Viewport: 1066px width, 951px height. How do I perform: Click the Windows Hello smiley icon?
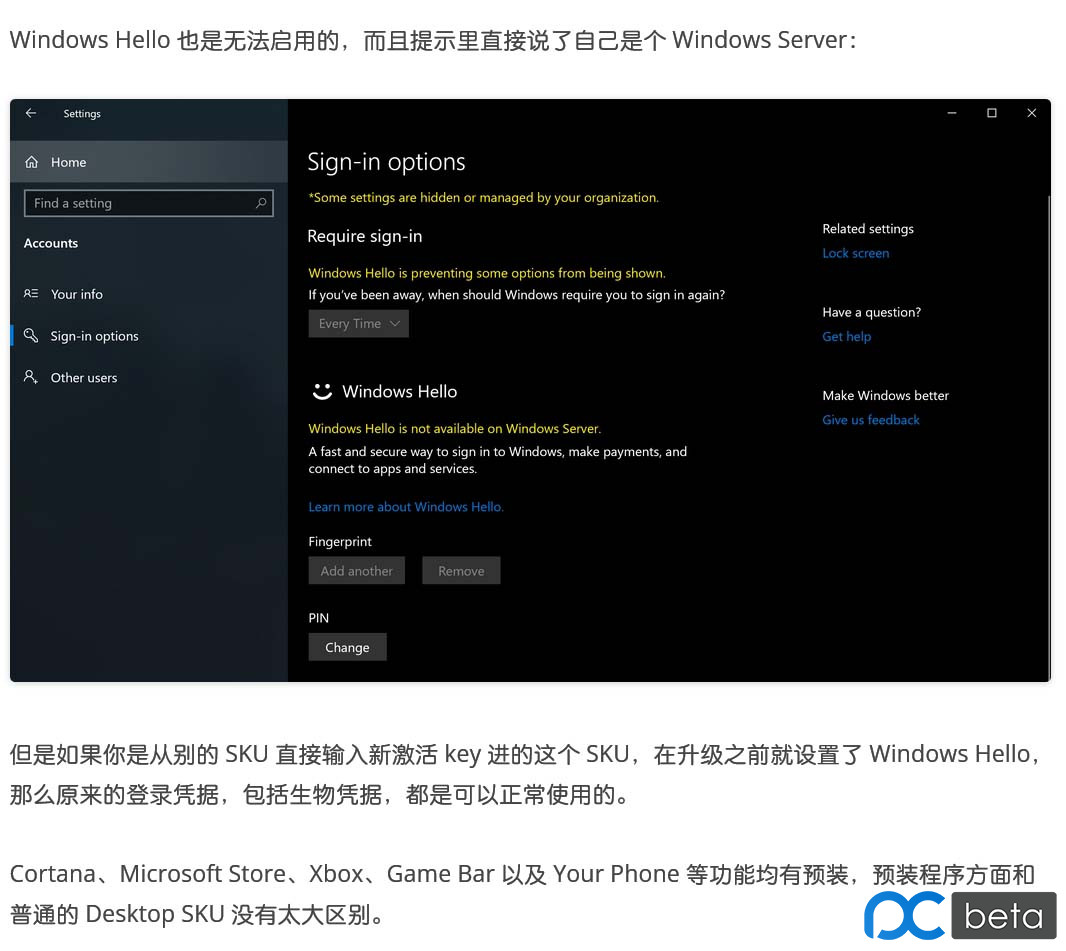(x=322, y=391)
